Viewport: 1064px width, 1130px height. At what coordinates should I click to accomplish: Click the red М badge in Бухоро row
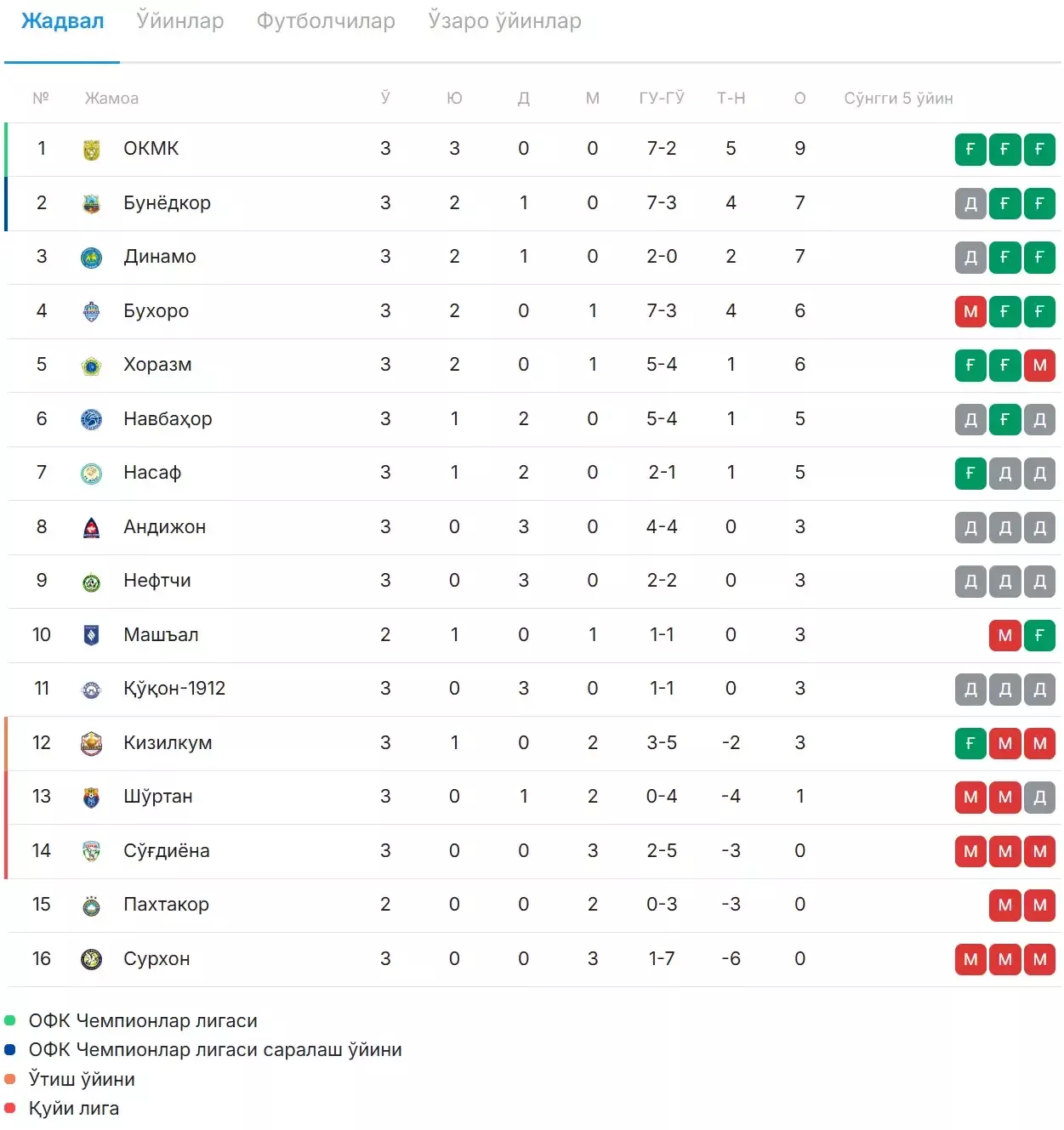[x=970, y=312]
